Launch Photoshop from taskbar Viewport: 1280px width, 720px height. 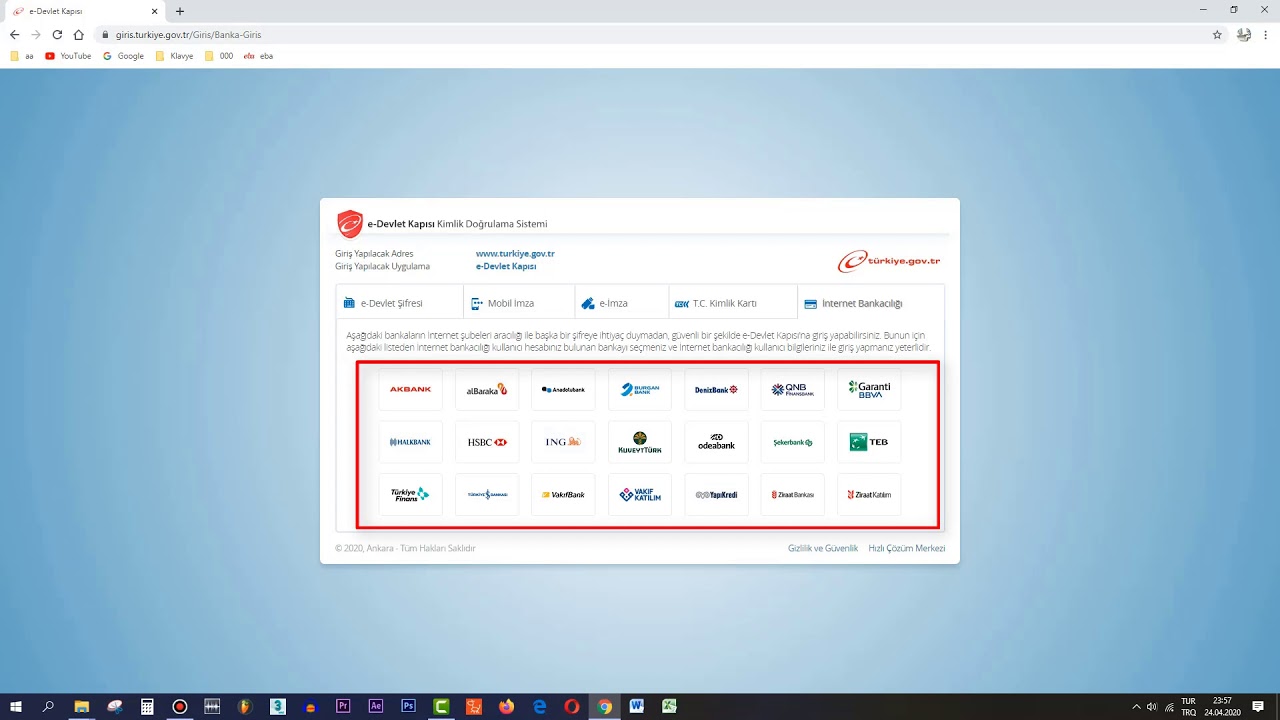408,706
